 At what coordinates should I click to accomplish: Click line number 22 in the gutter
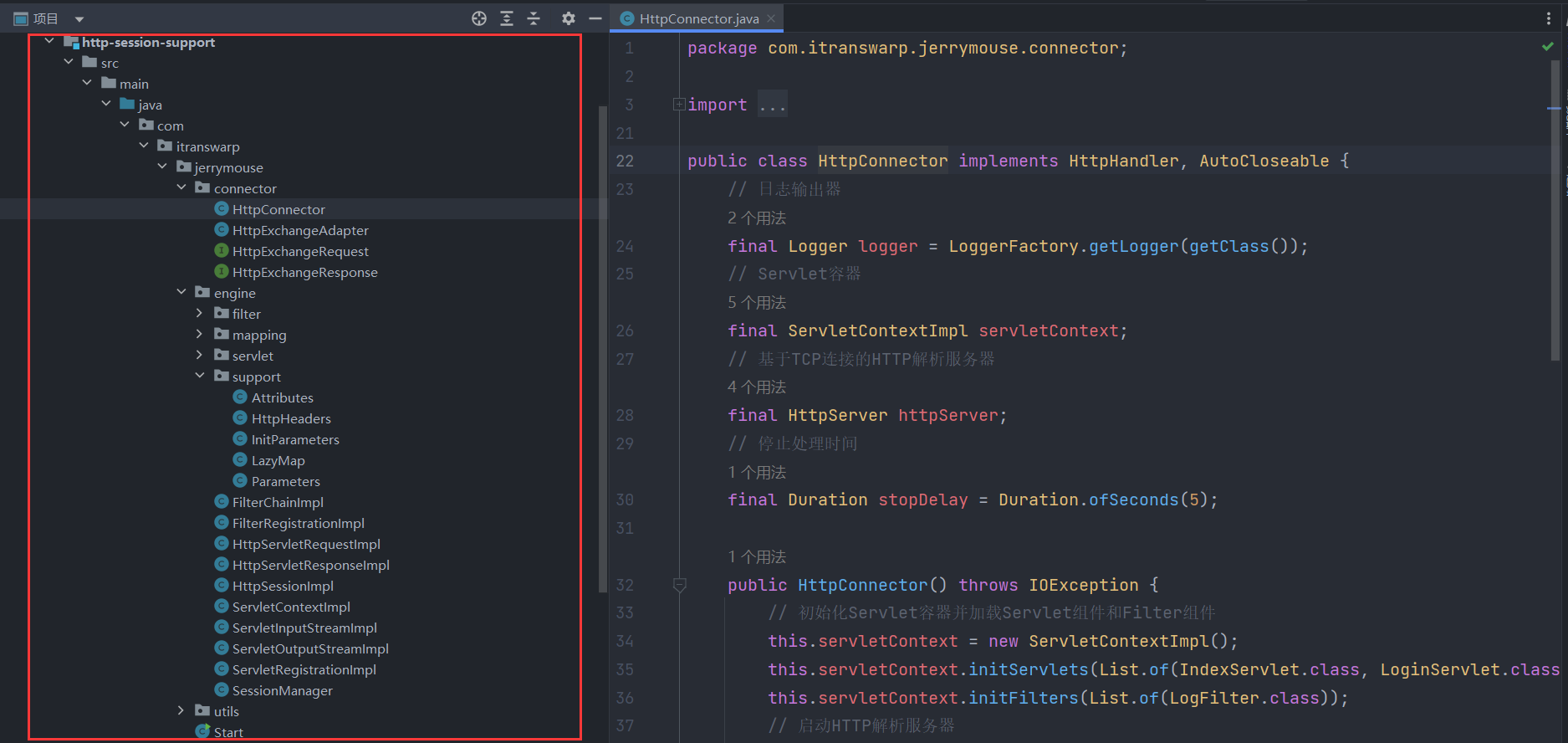click(x=625, y=161)
